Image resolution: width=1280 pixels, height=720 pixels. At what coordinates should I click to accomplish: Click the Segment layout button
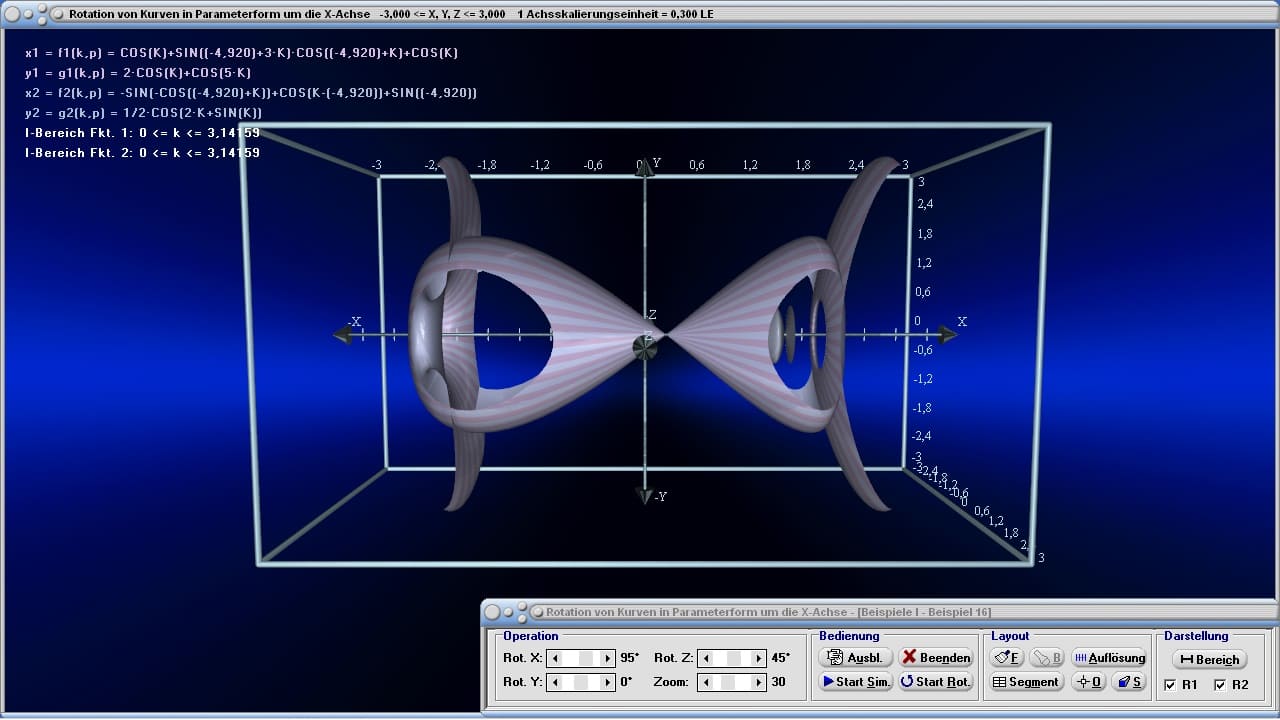pos(1025,682)
